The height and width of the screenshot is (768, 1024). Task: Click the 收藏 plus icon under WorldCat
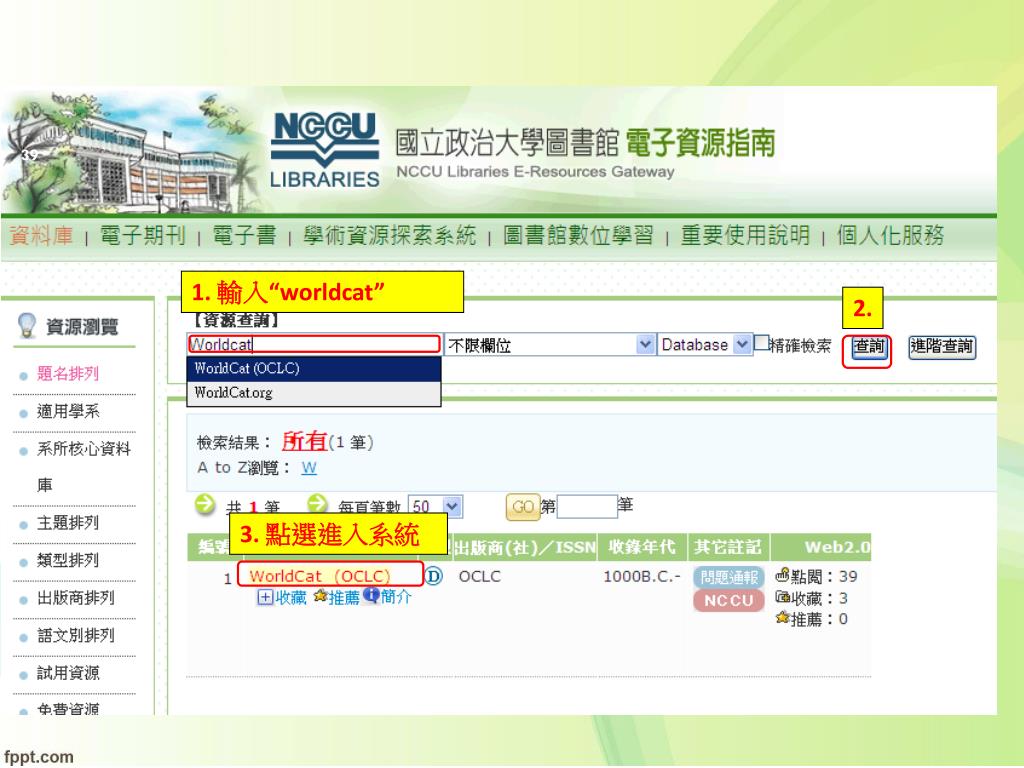(x=265, y=597)
